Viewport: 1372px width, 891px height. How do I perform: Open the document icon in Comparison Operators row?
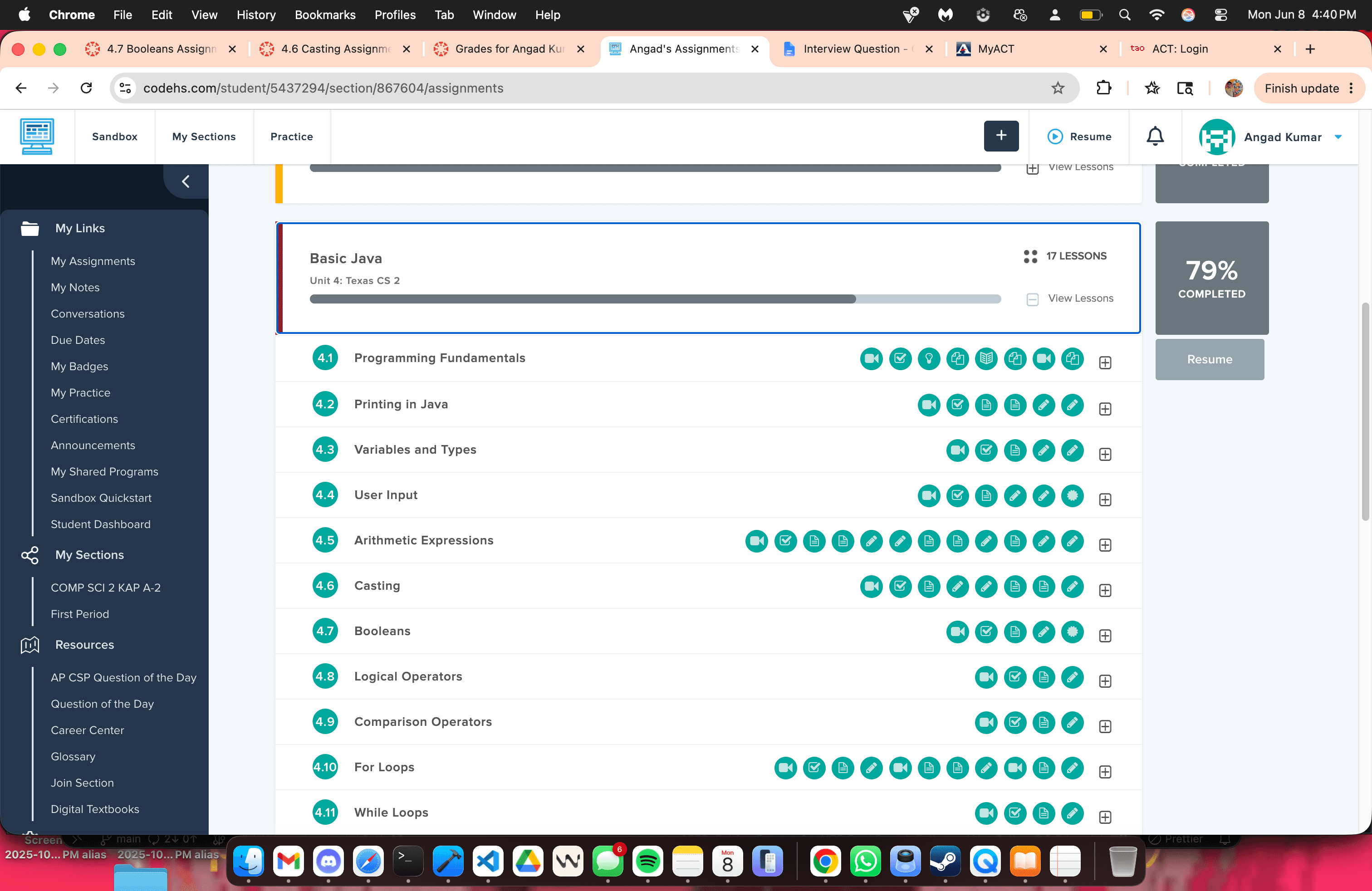1044,723
